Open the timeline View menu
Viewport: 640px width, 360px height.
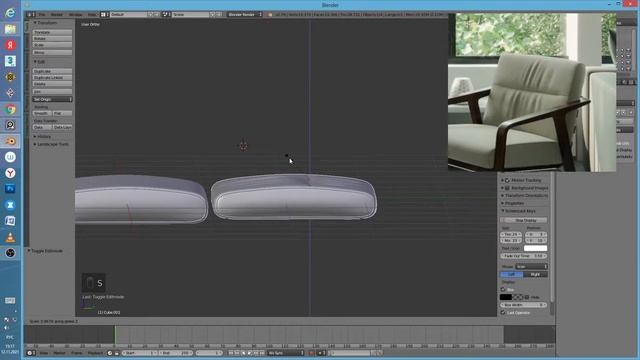pos(44,353)
